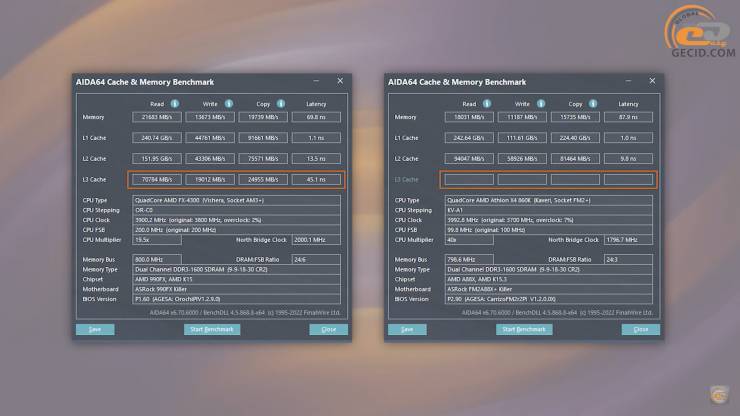The width and height of the screenshot is (740, 416).
Task: Start Benchmark in the right window
Action: click(x=524, y=329)
